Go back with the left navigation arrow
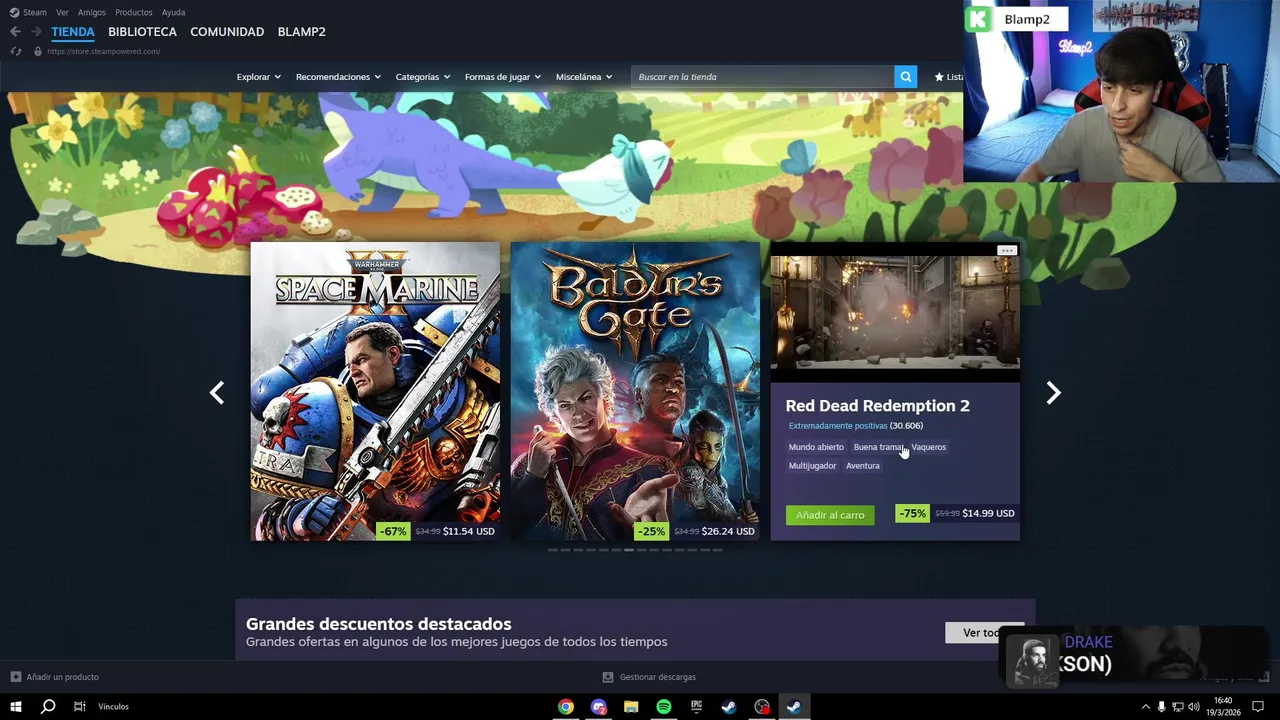Screen dimensions: 1280x720 pyautogui.click(x=15, y=32)
